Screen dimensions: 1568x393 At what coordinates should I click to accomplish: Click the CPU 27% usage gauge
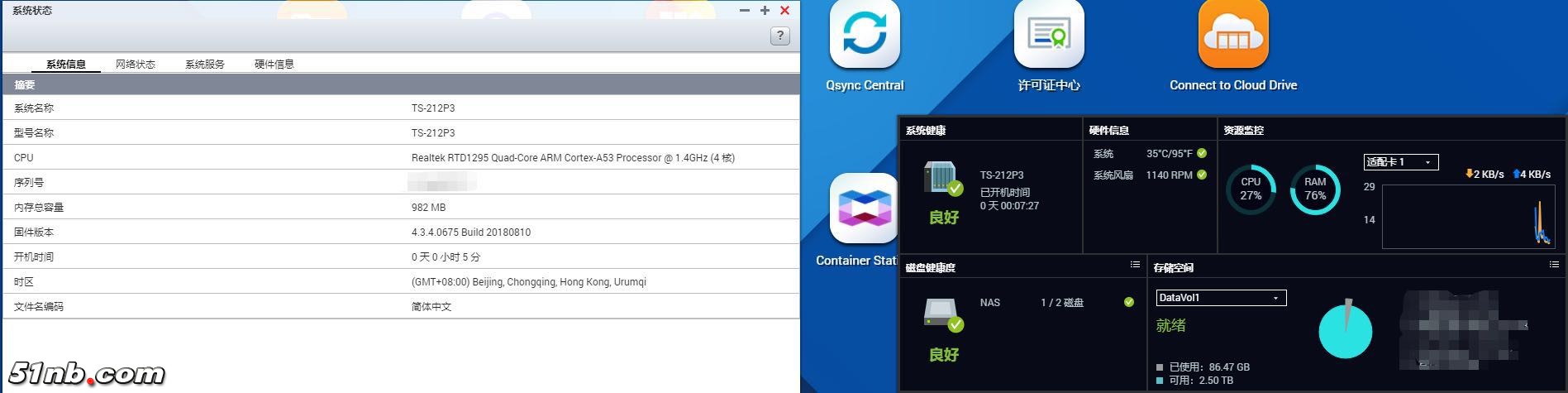pos(1251,189)
